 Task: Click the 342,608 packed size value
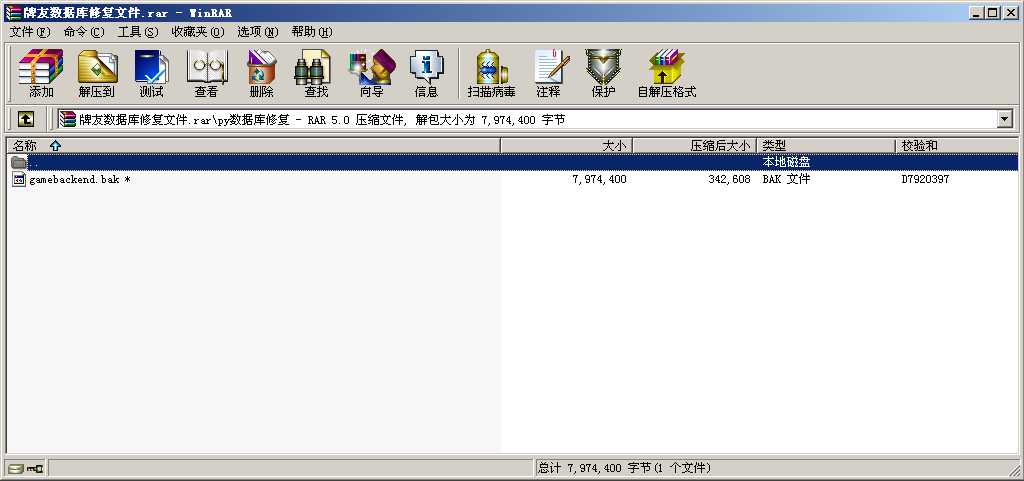(729, 179)
